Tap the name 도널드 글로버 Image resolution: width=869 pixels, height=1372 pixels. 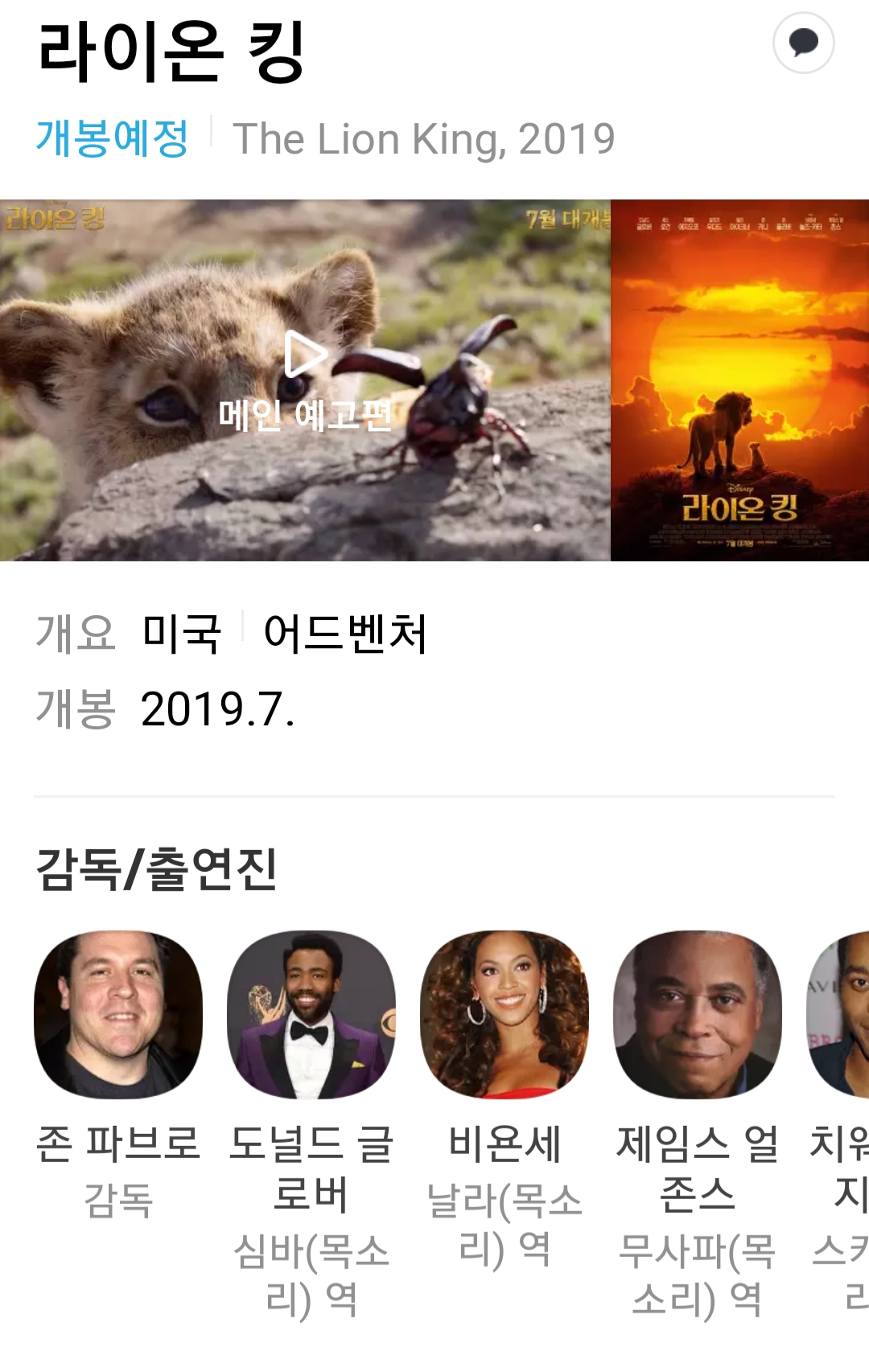point(311,1168)
